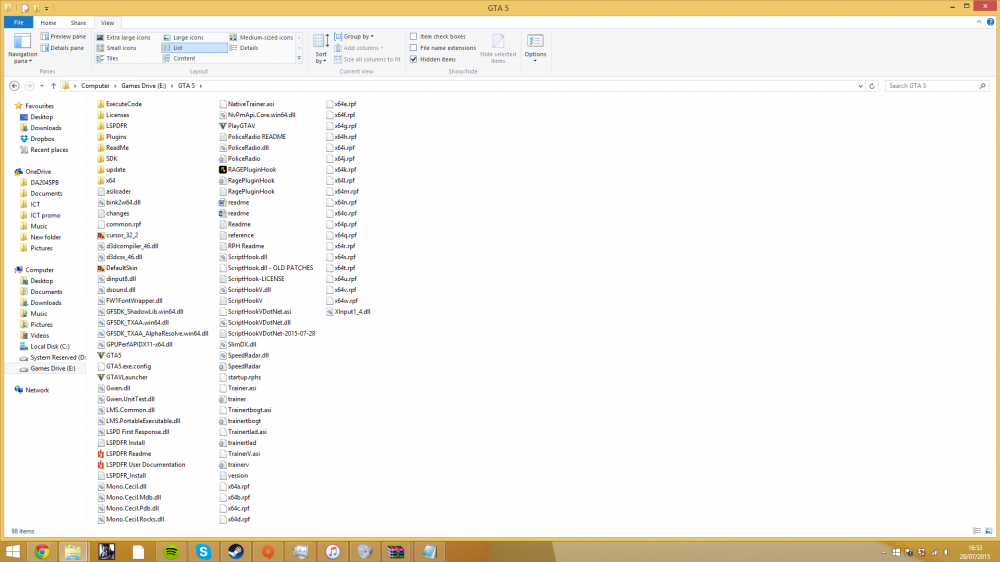1000x562 pixels.
Task: Switch layout to Details view
Action: tap(244, 48)
